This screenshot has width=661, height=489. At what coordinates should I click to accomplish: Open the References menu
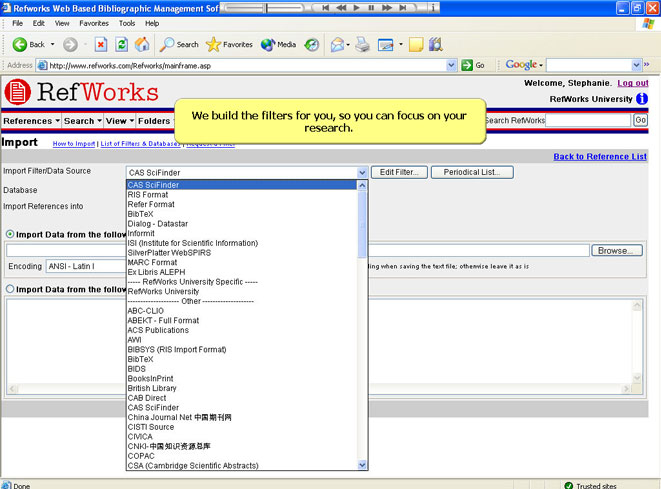29,121
